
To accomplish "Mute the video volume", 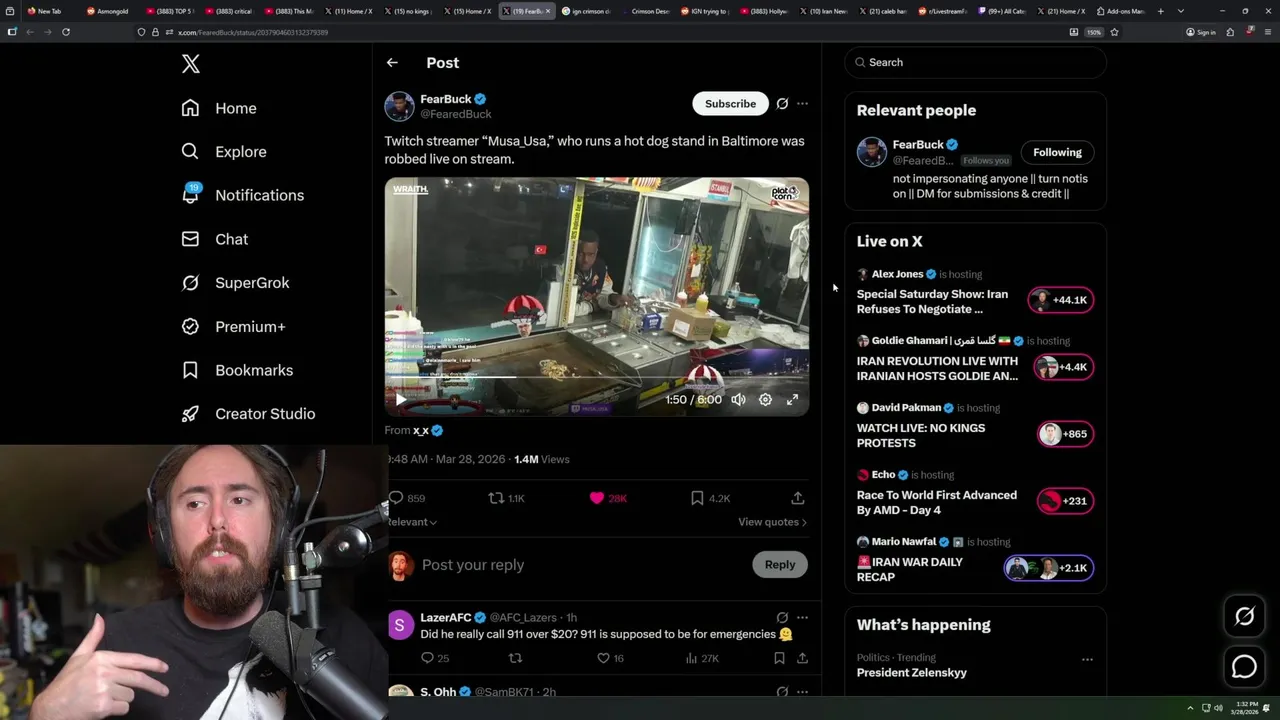I will (738, 400).
